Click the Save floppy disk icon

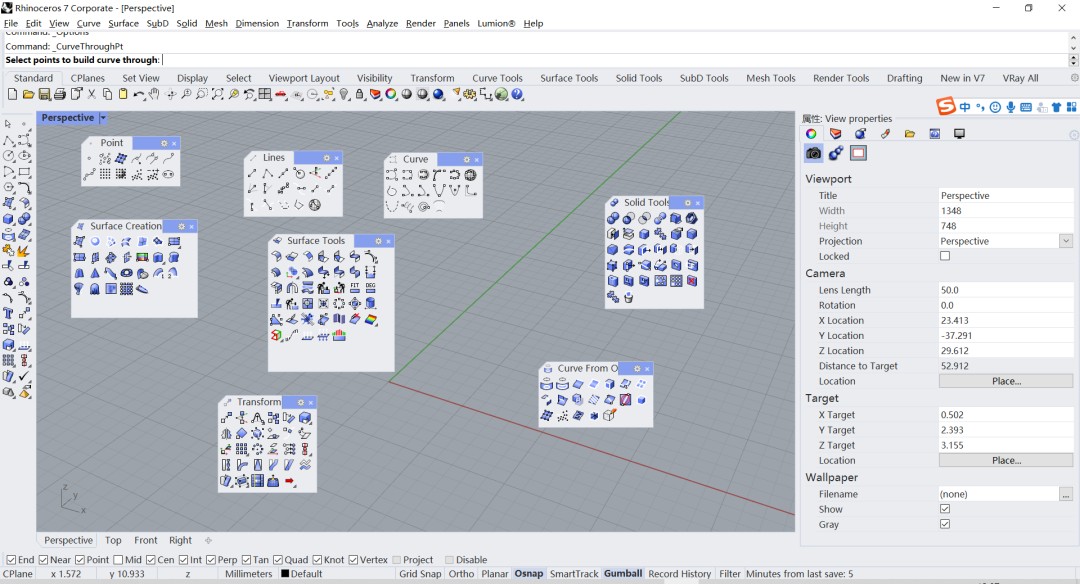(x=43, y=94)
